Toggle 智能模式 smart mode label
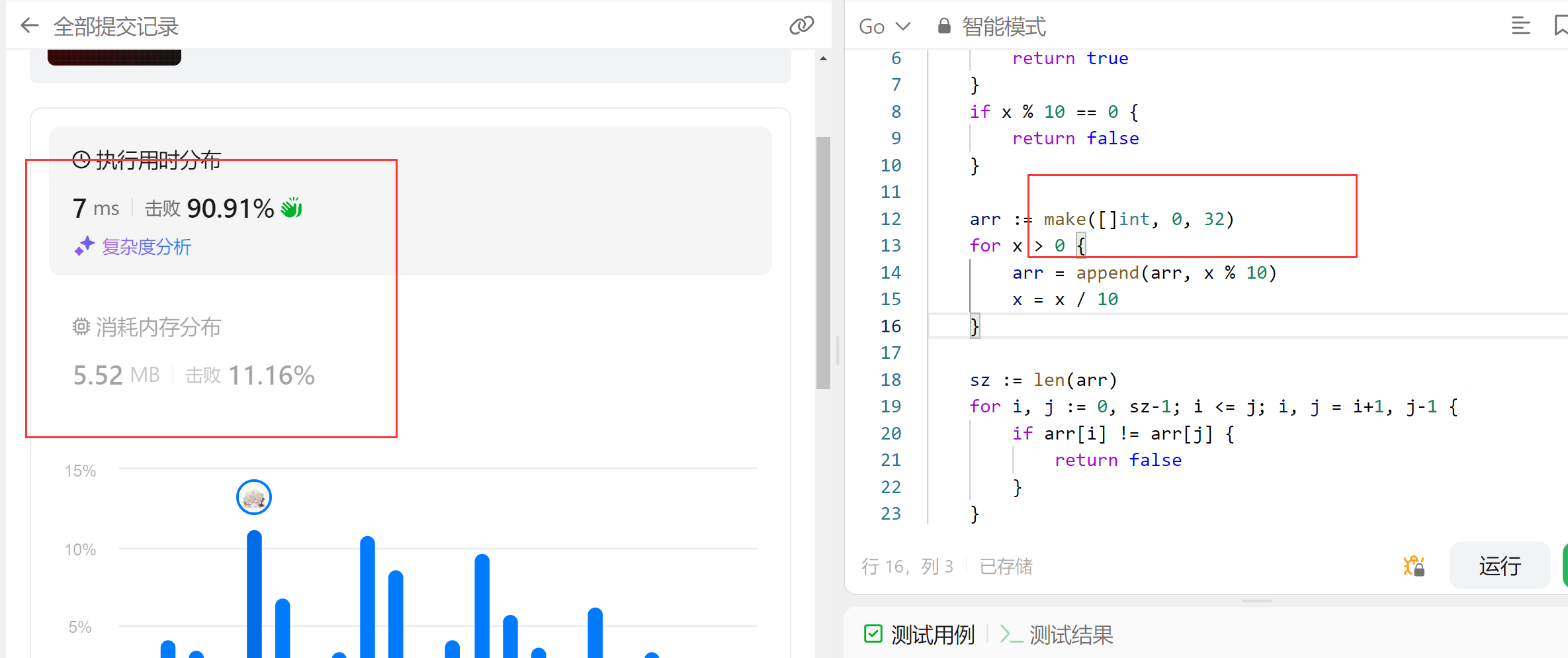Screen dimensions: 1568x658 [x=1004, y=26]
